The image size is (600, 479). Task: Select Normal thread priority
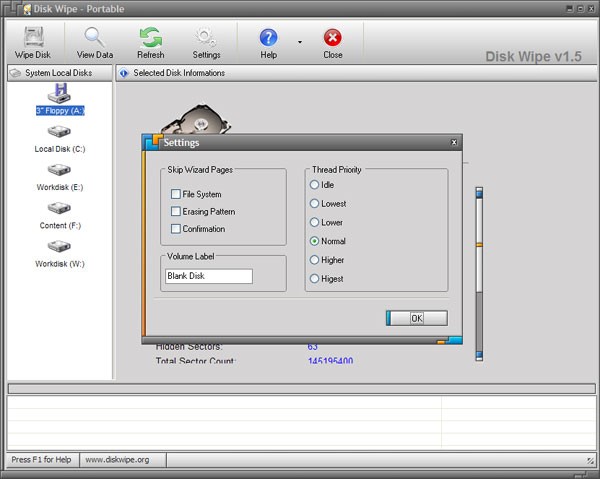(314, 241)
